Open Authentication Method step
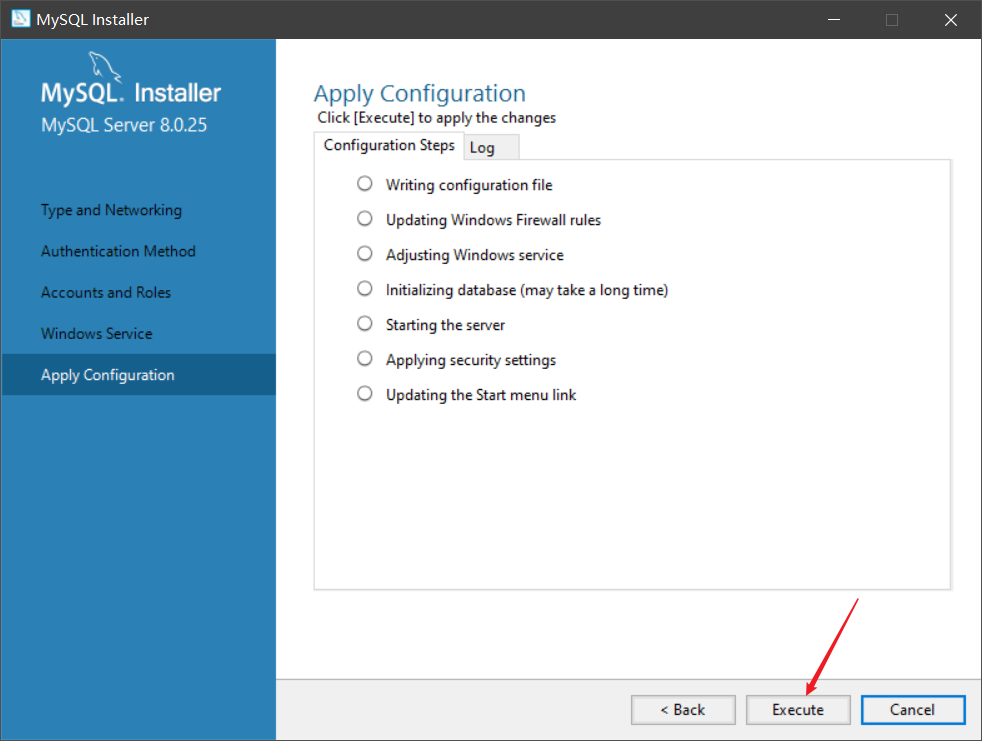Screen dimensions: 982x741 click(x=118, y=251)
